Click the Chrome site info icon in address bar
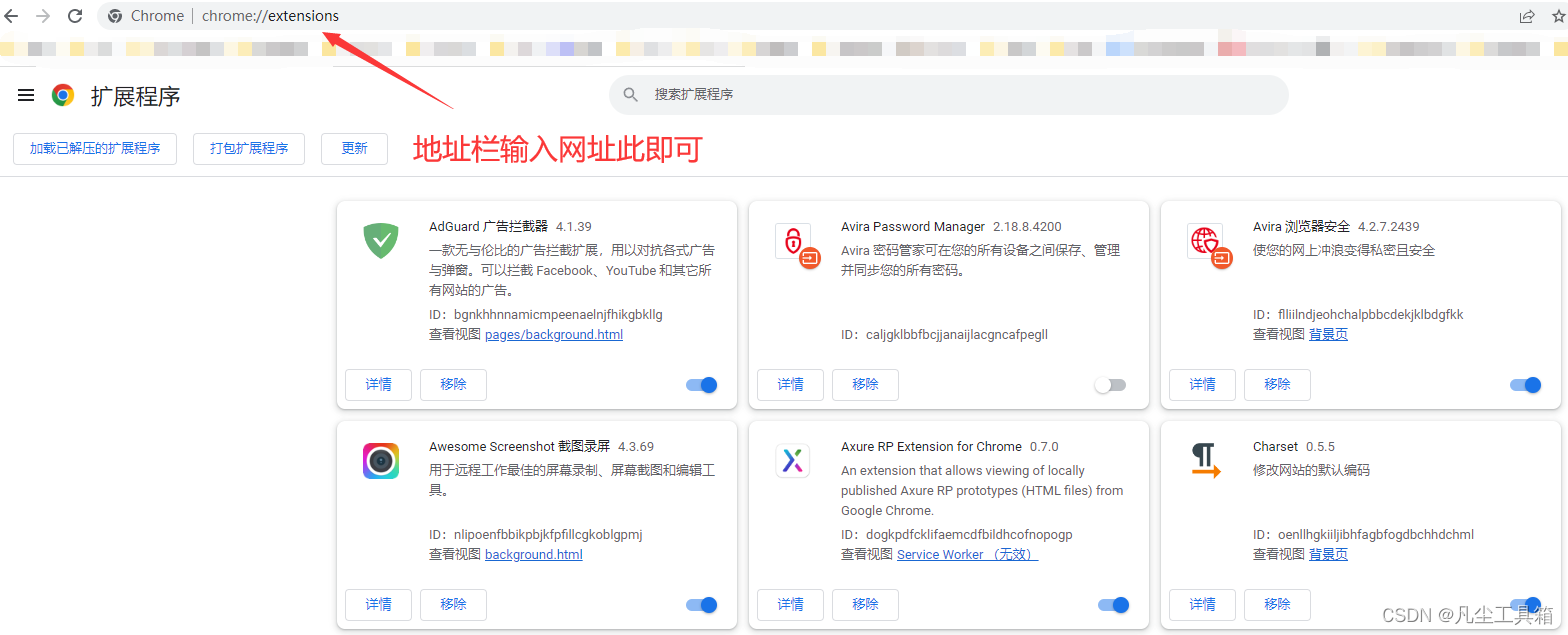This screenshot has width=1568, height=635. [x=115, y=16]
